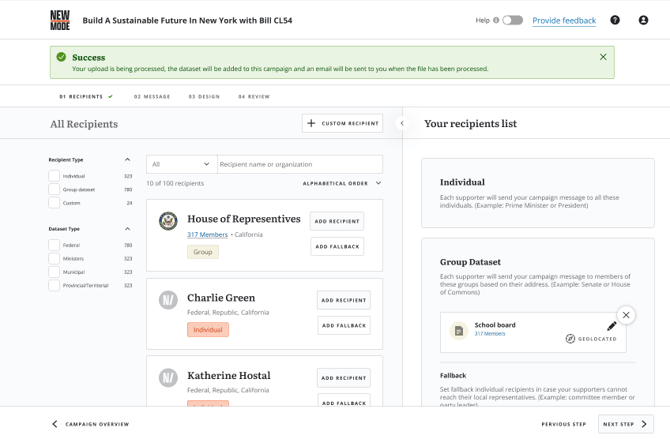The image size is (670, 439).
Task: Click the Help info icon beside toggle
Action: pos(497,20)
